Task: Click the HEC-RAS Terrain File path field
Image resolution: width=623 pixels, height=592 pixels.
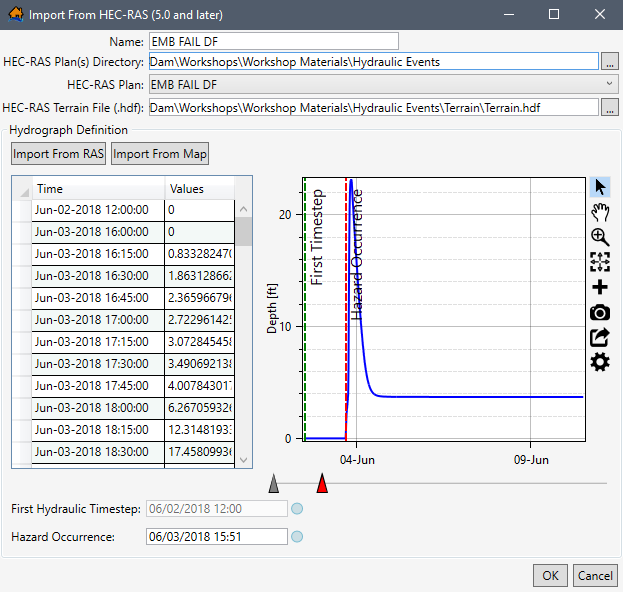Action: click(374, 107)
